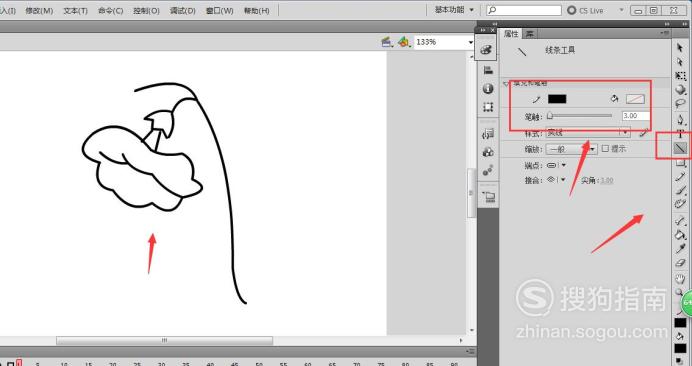Select the Eyedropper tool

point(680,249)
